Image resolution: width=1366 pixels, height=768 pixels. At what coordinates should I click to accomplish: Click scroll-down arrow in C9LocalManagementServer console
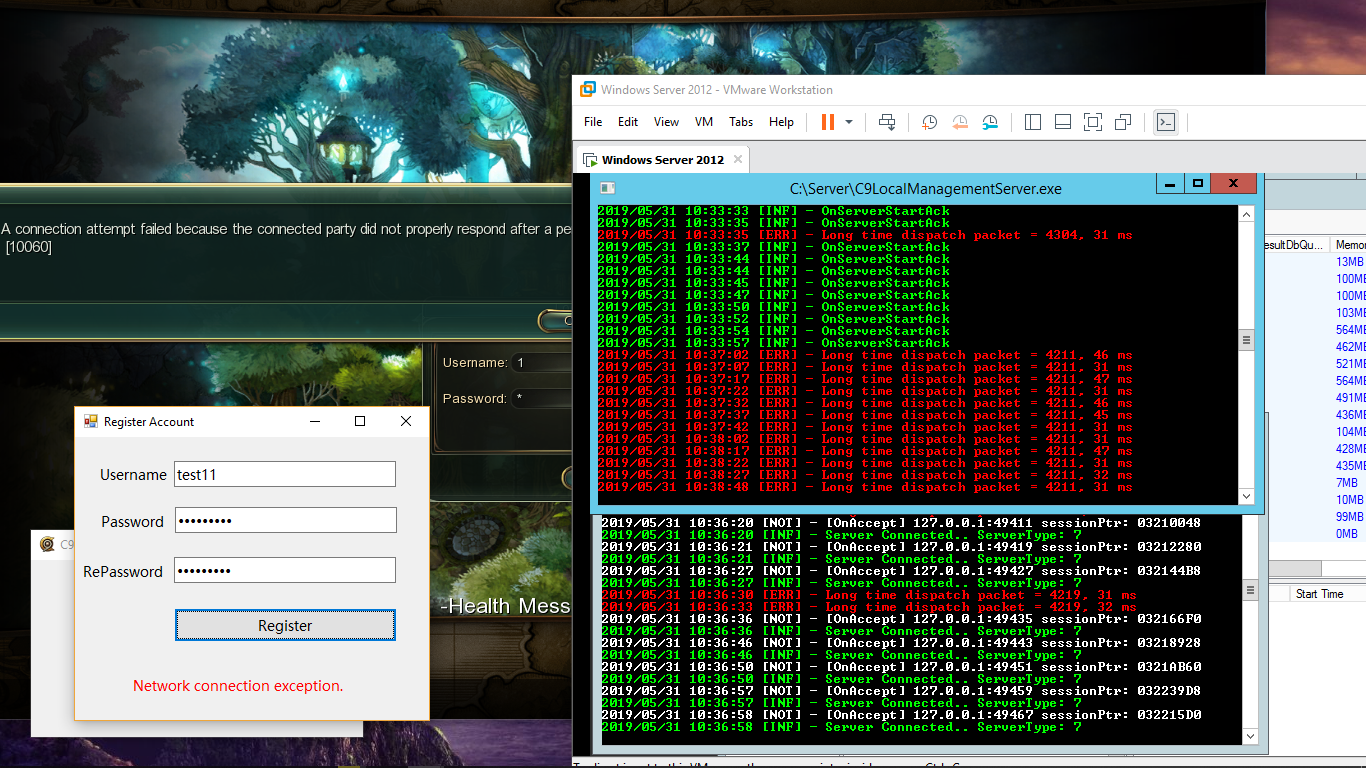pos(1246,496)
